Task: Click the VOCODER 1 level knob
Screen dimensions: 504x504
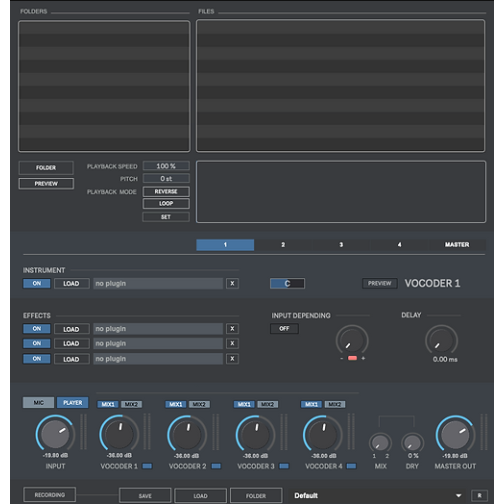Action: [x=119, y=434]
